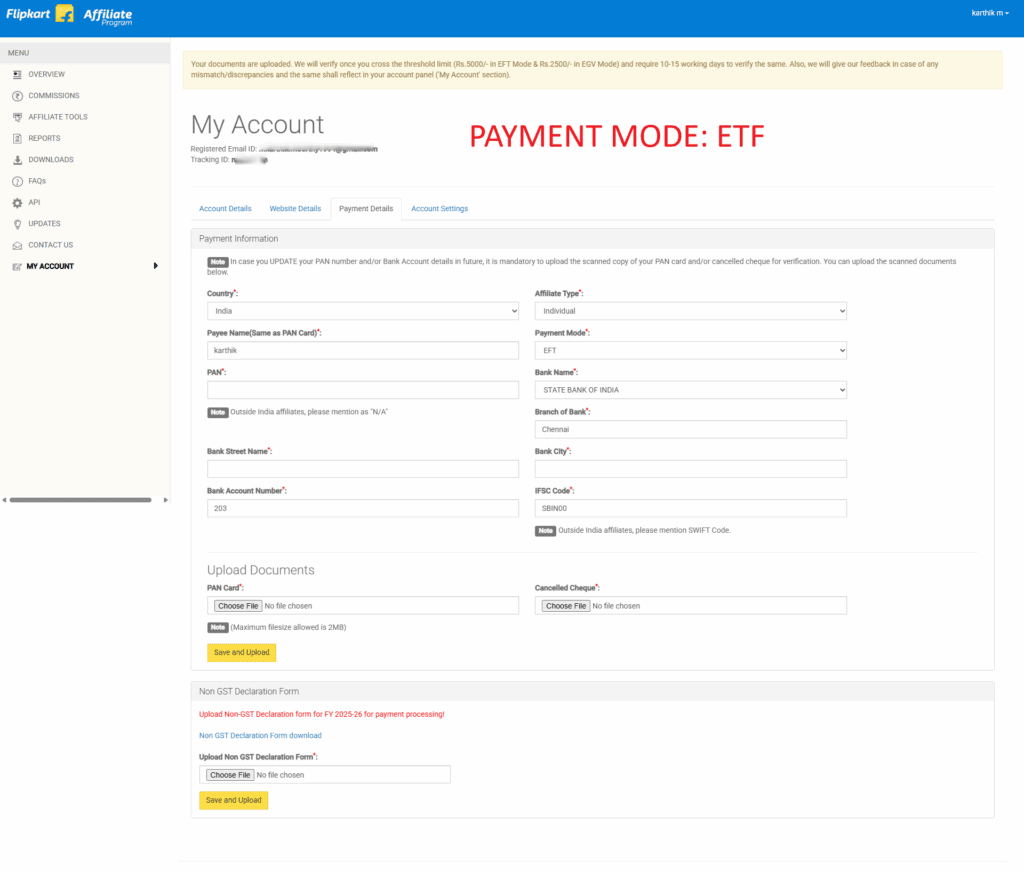Open the karthik m user dropdown
The height and width of the screenshot is (872, 1024).
coord(990,13)
